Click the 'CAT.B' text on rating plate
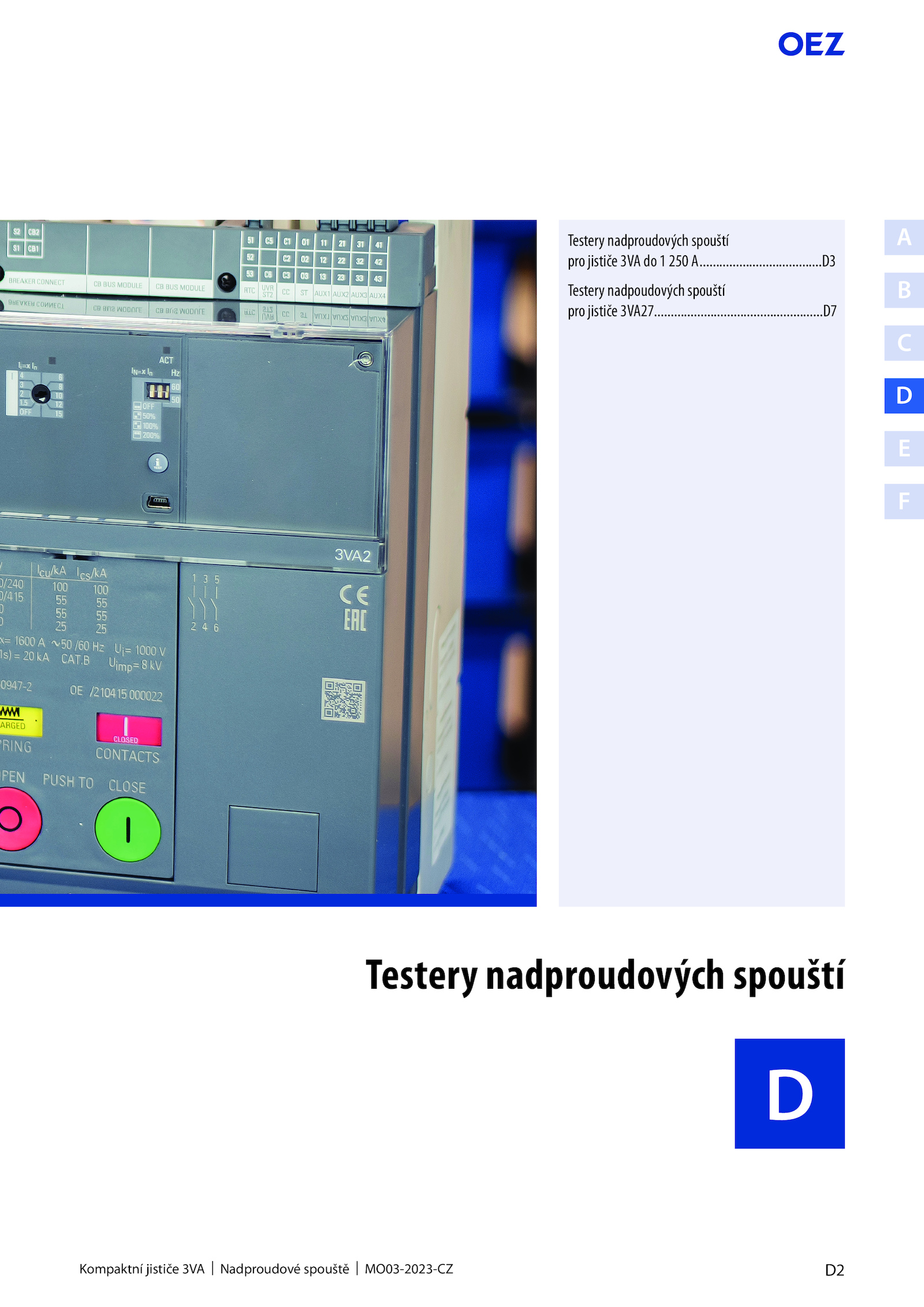Viewport: 924px width, 1307px height. coord(76,659)
